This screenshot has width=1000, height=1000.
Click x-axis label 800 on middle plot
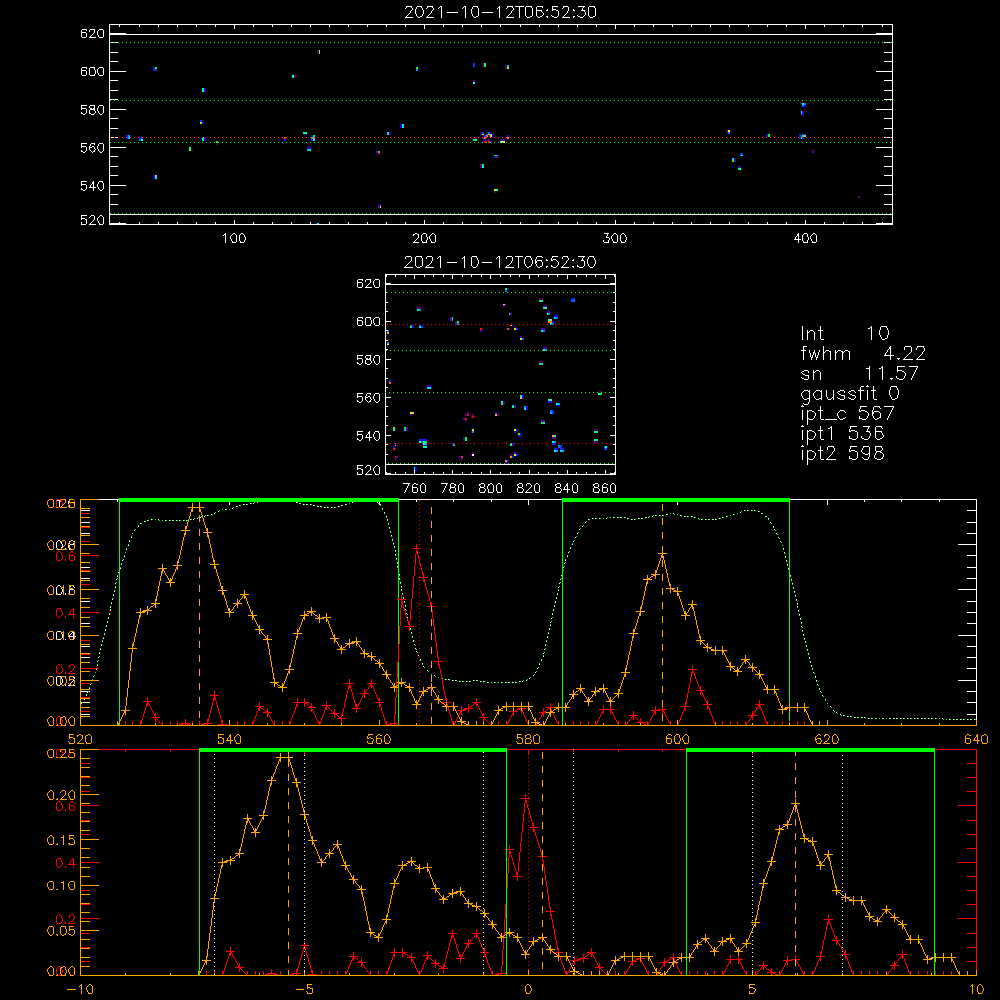point(490,489)
